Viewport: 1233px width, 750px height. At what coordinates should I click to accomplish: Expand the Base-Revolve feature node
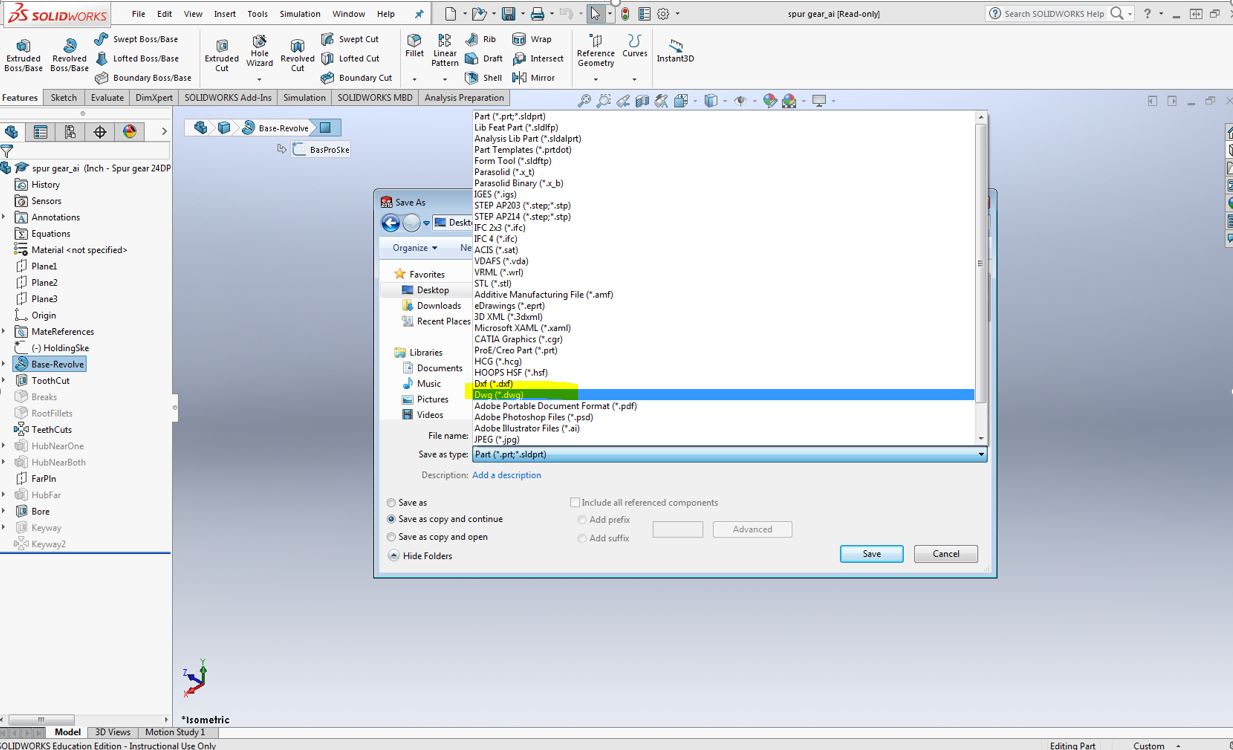tap(4, 364)
